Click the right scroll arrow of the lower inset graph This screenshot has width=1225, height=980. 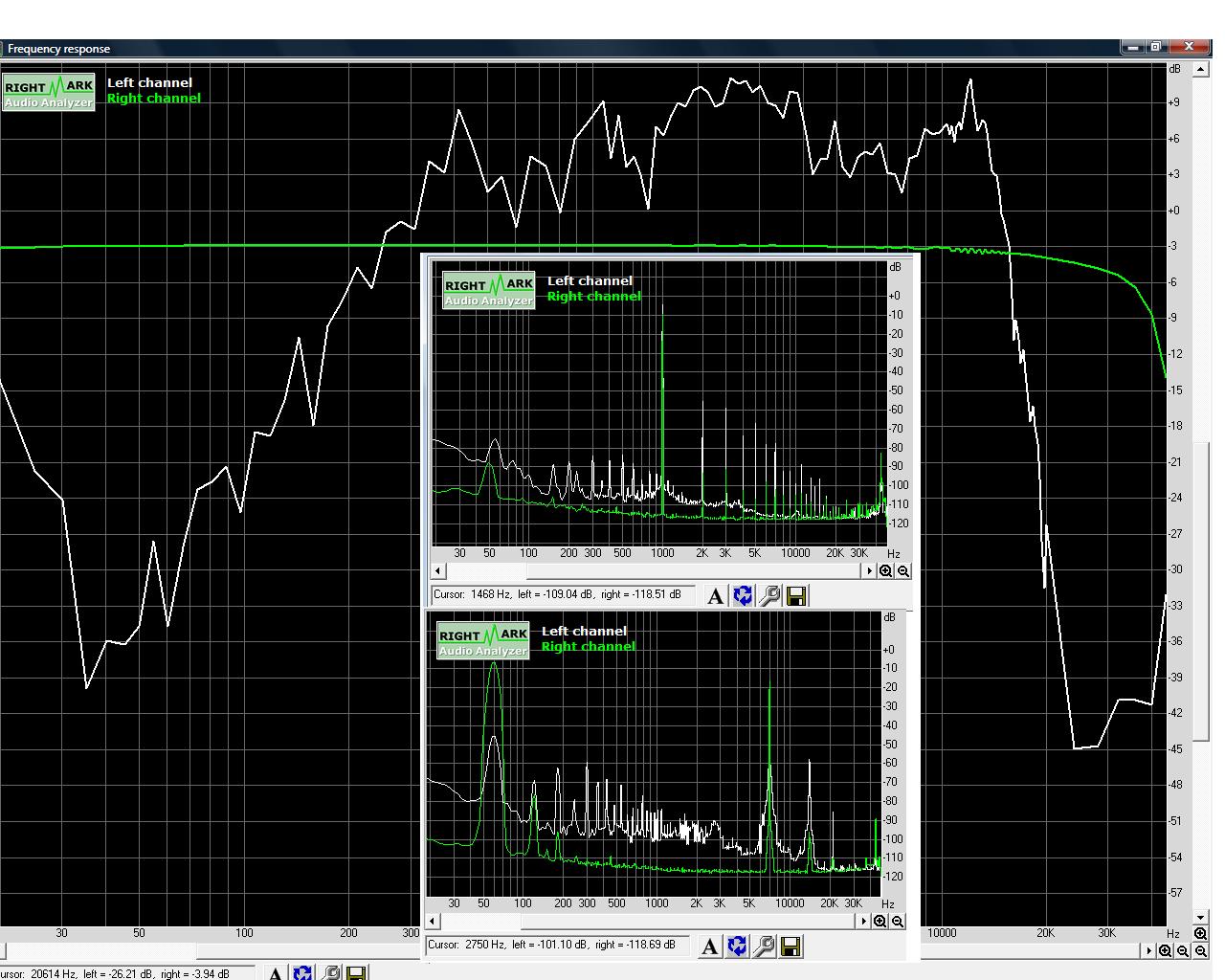[864, 922]
